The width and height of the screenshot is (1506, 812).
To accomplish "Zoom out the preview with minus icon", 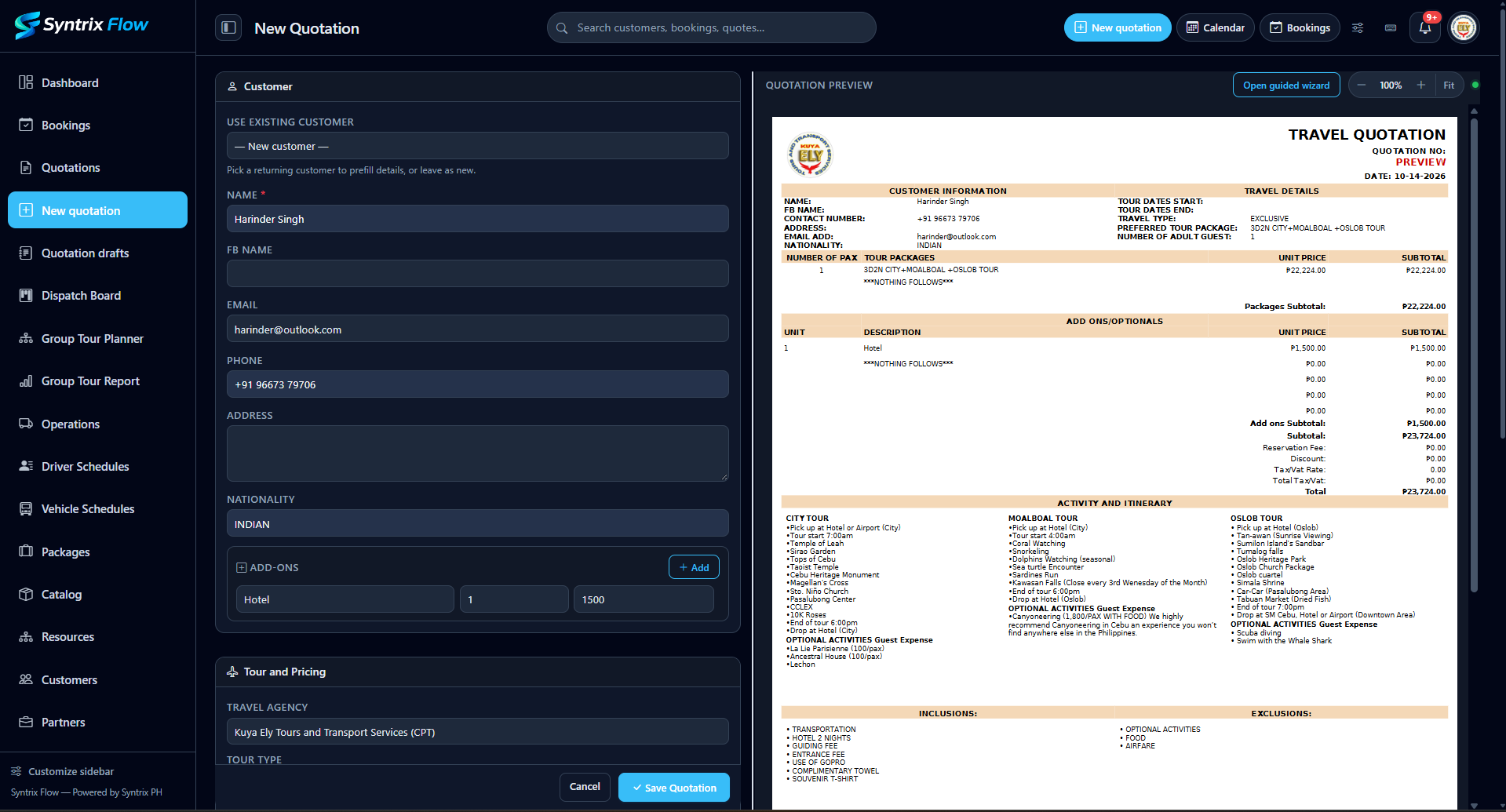I will (1362, 85).
